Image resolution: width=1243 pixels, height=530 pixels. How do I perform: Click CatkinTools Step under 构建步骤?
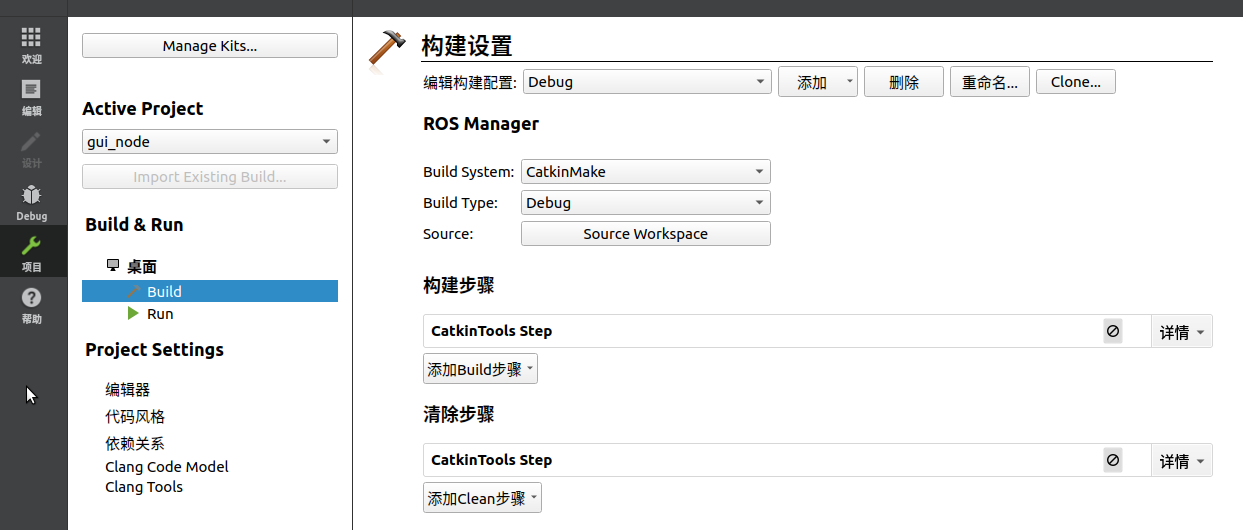(491, 331)
